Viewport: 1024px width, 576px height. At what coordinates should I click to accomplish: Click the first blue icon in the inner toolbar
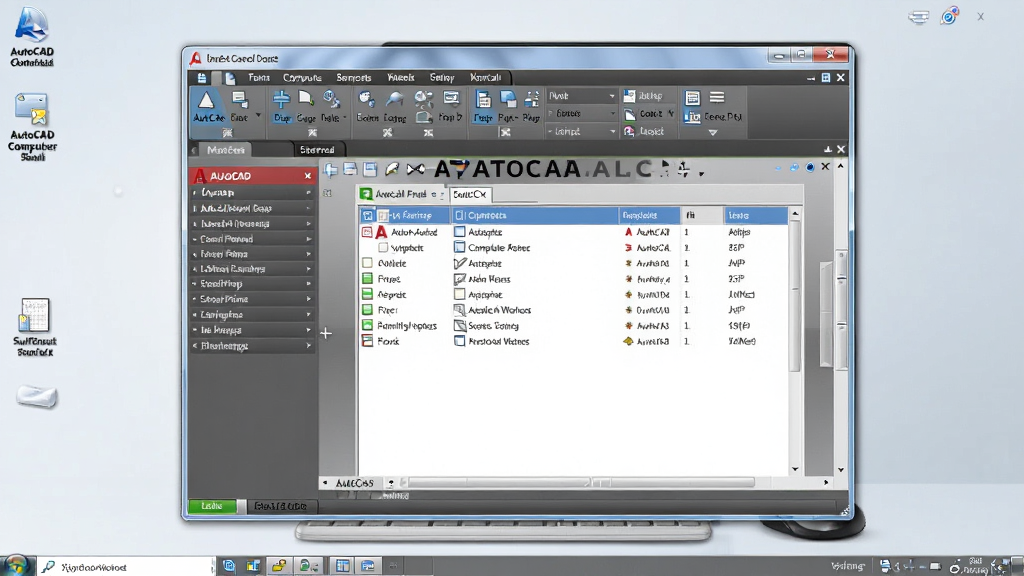(x=330, y=170)
